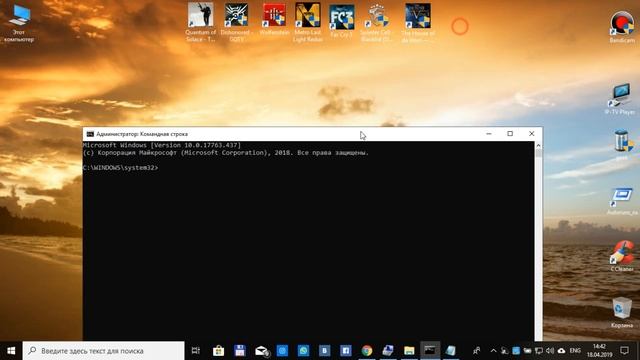Select the 'Этот компьютер' desktop icon
Screen dimensions: 640x360
(19, 22)
